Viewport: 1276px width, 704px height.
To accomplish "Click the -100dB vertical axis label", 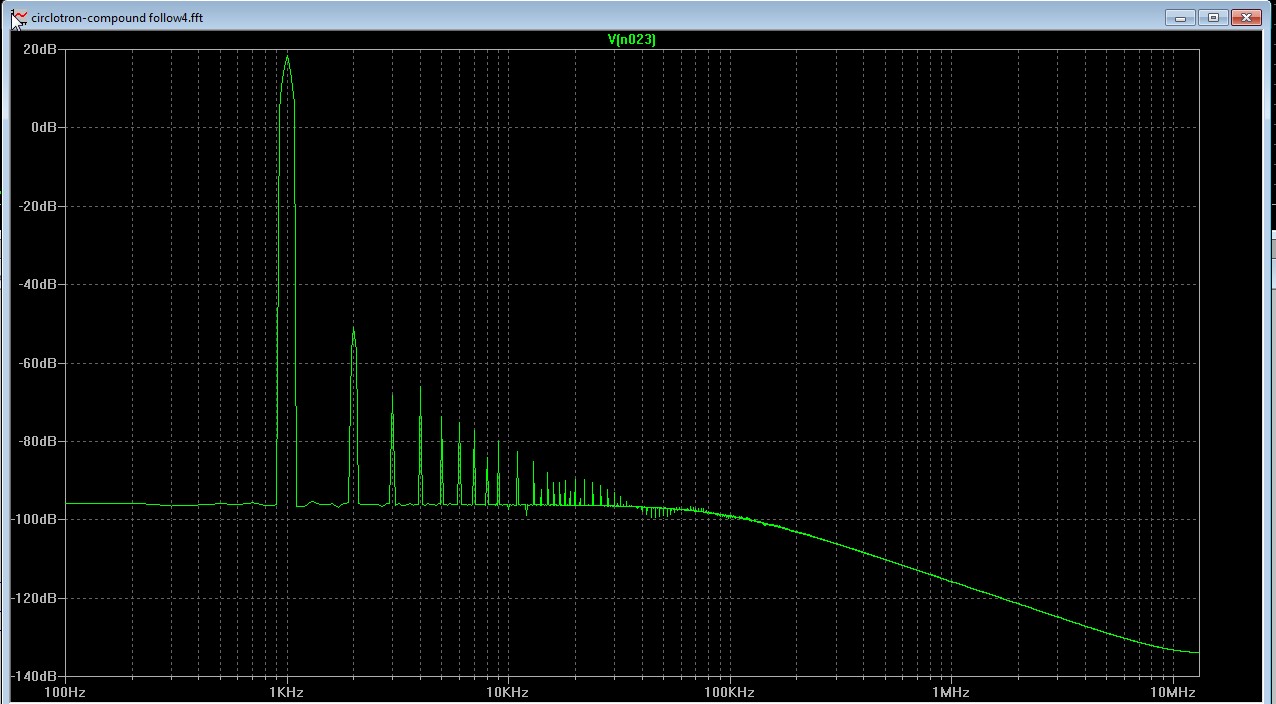I will pyautogui.click(x=35, y=519).
